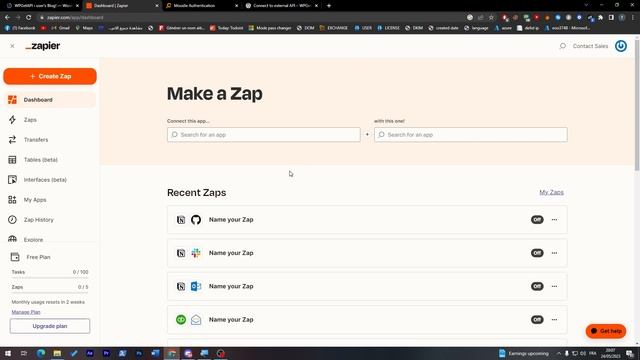Image resolution: width=640 pixels, height=360 pixels.
Task: Click the Create Zap button
Action: pos(50,76)
